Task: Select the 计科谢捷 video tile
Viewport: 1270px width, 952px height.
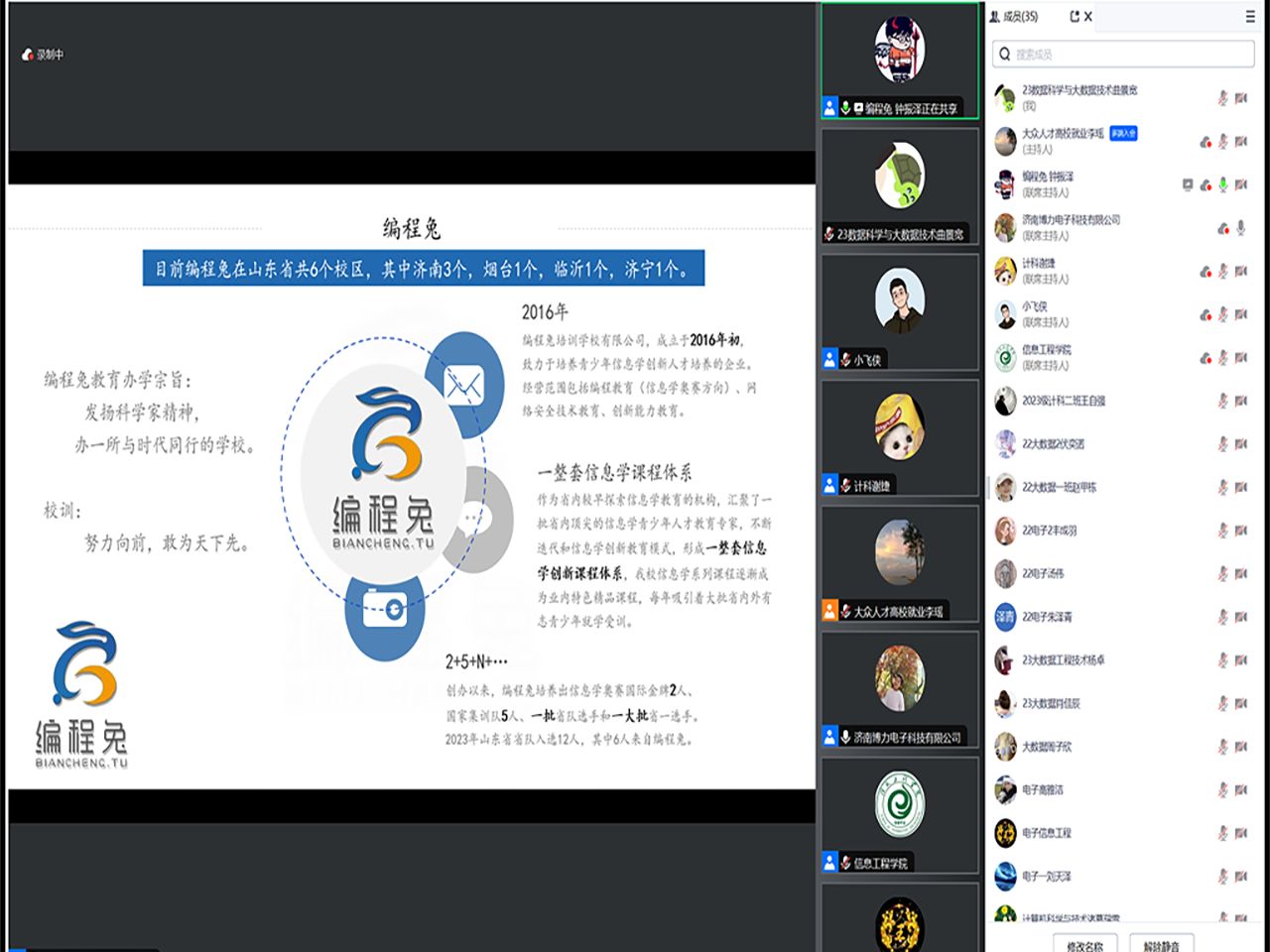Action: [900, 437]
